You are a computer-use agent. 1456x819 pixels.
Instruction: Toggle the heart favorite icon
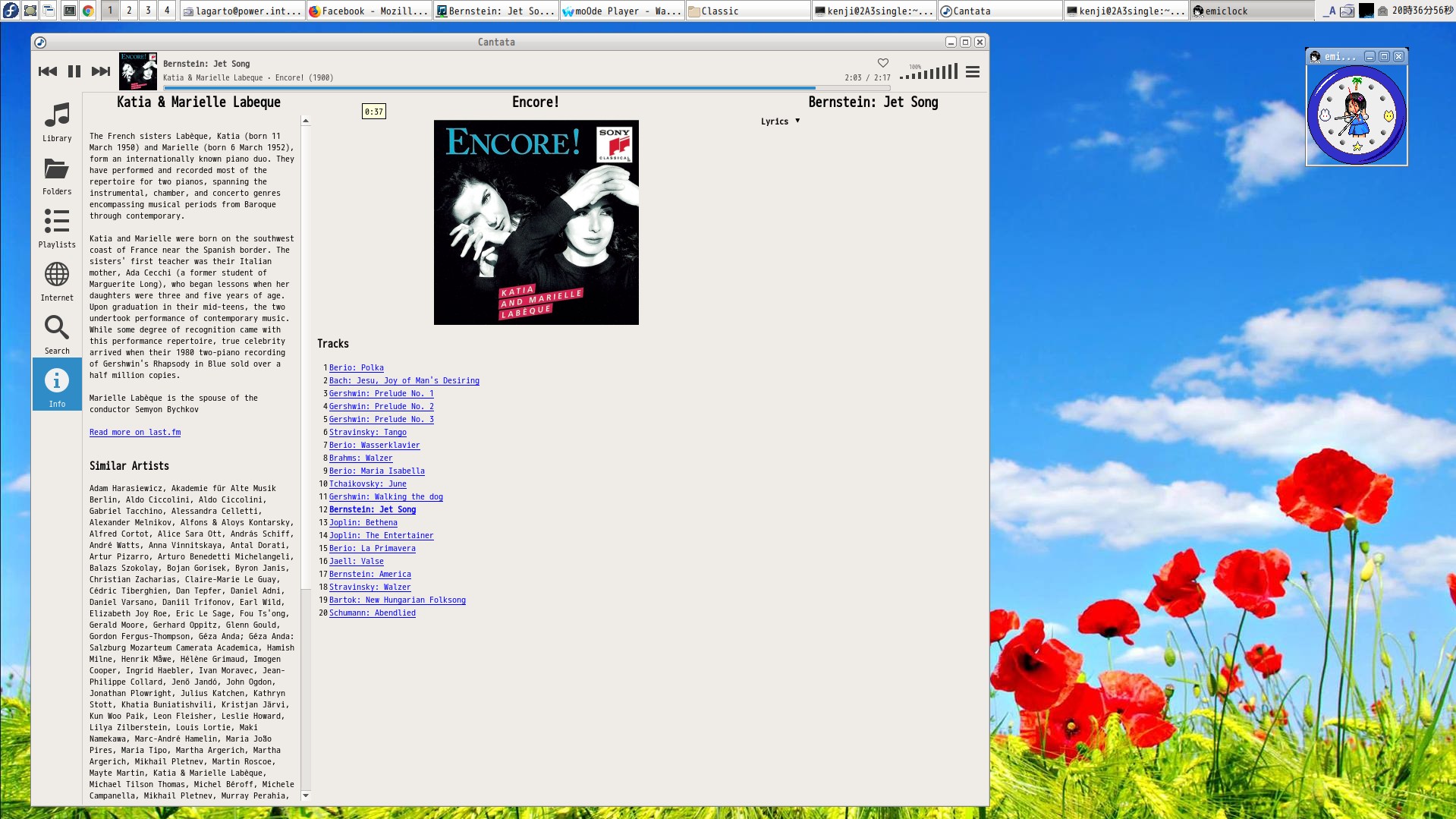click(x=882, y=63)
